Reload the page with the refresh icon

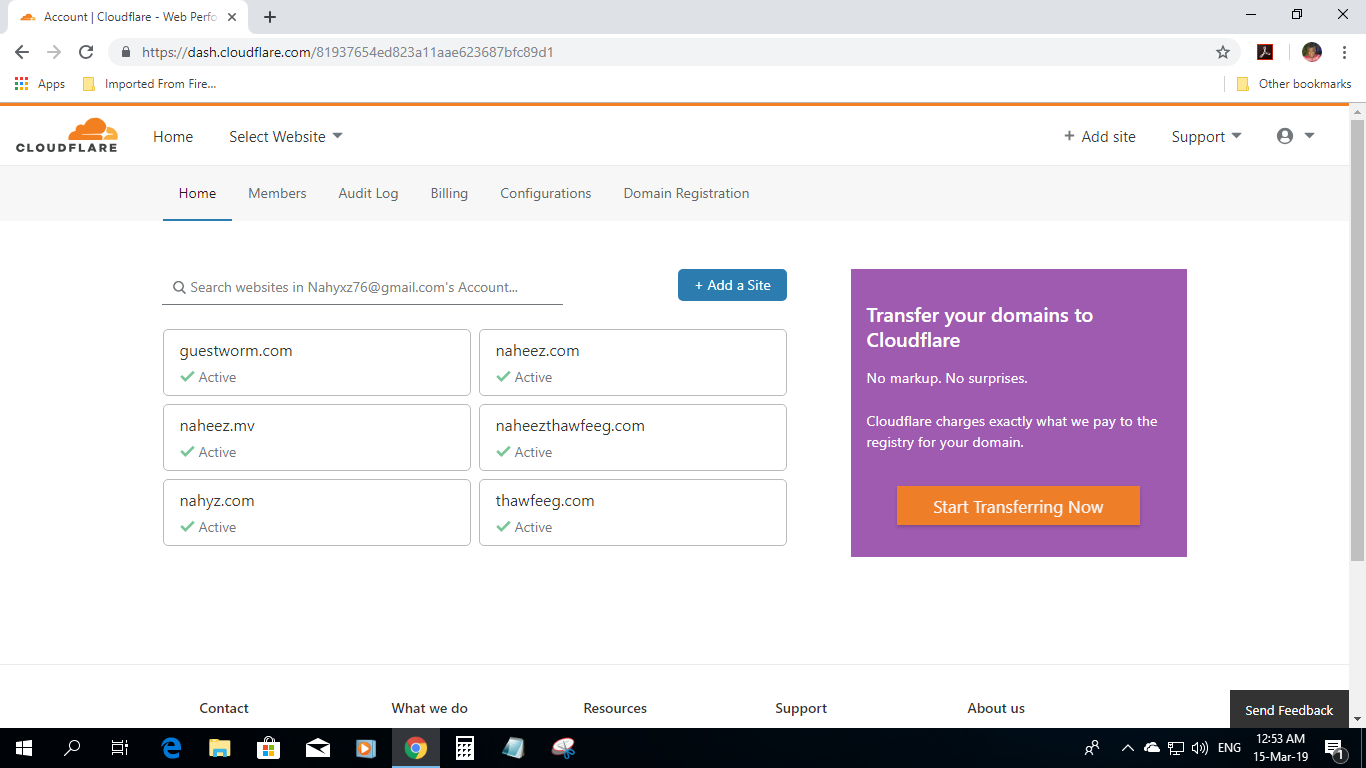click(x=86, y=52)
